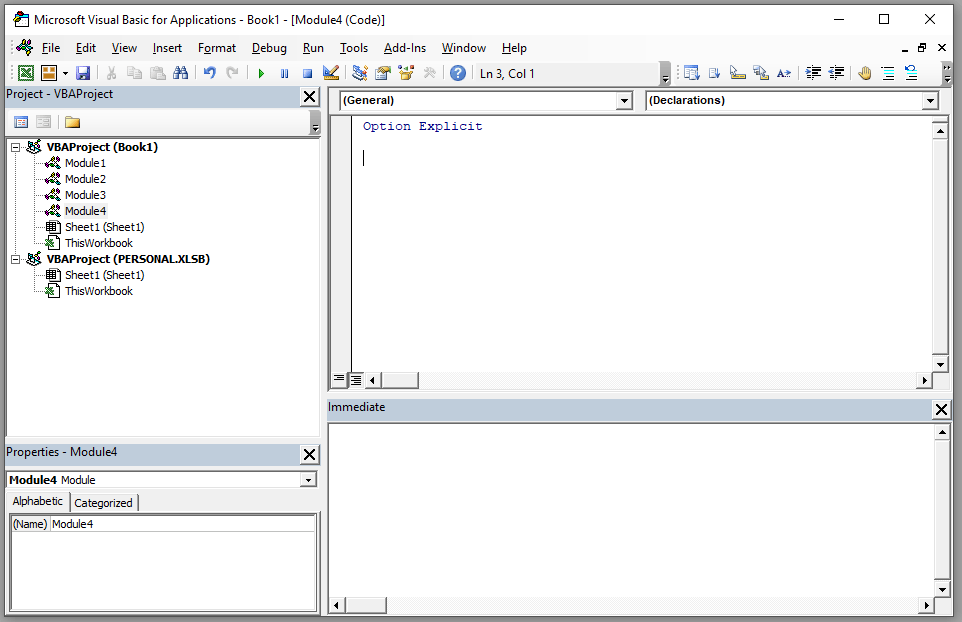Click the Break icon on the toolbar
The height and width of the screenshot is (622, 962).
tap(284, 72)
